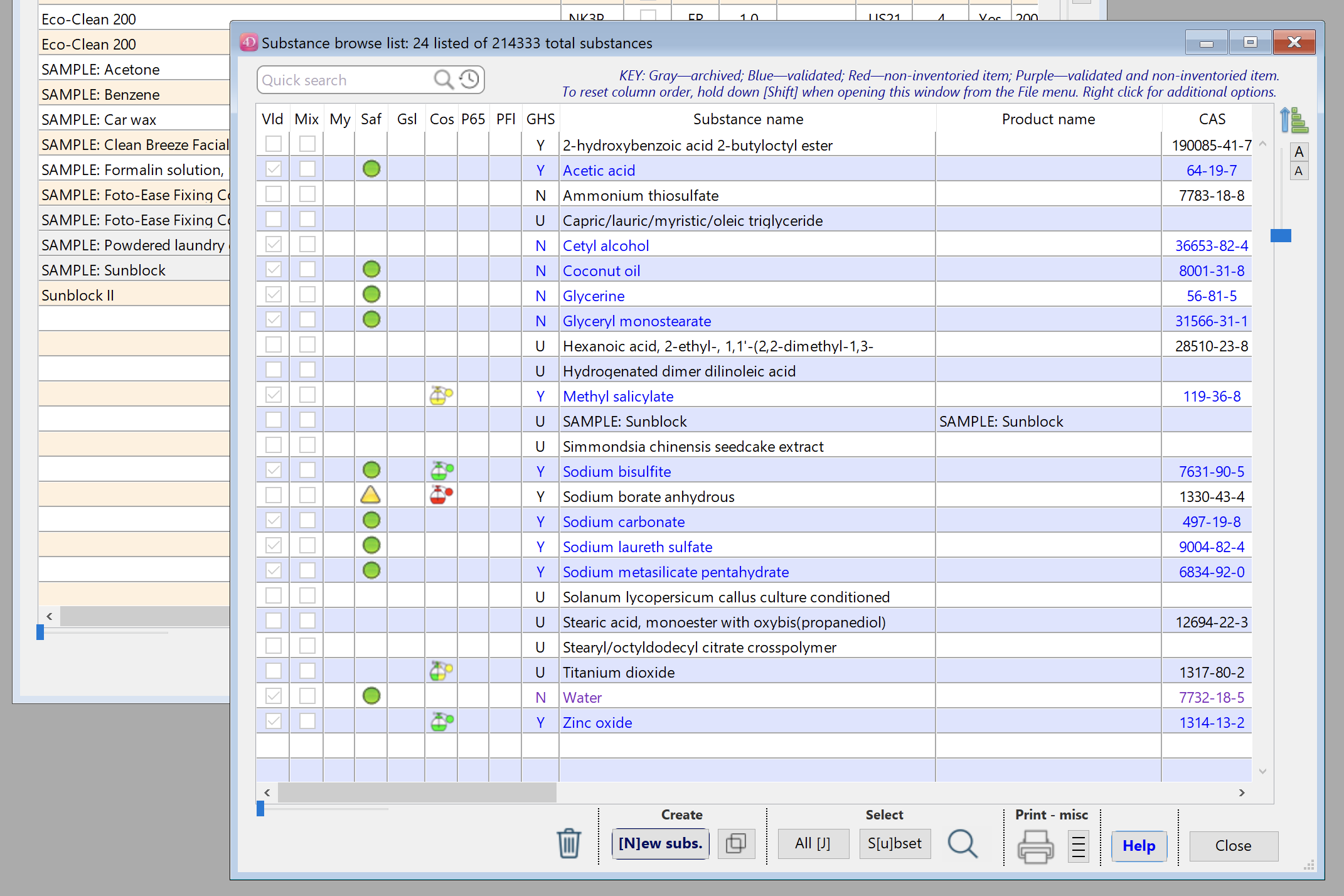Click the smaller font A button
Viewport: 1344px width, 896px height.
(1299, 171)
